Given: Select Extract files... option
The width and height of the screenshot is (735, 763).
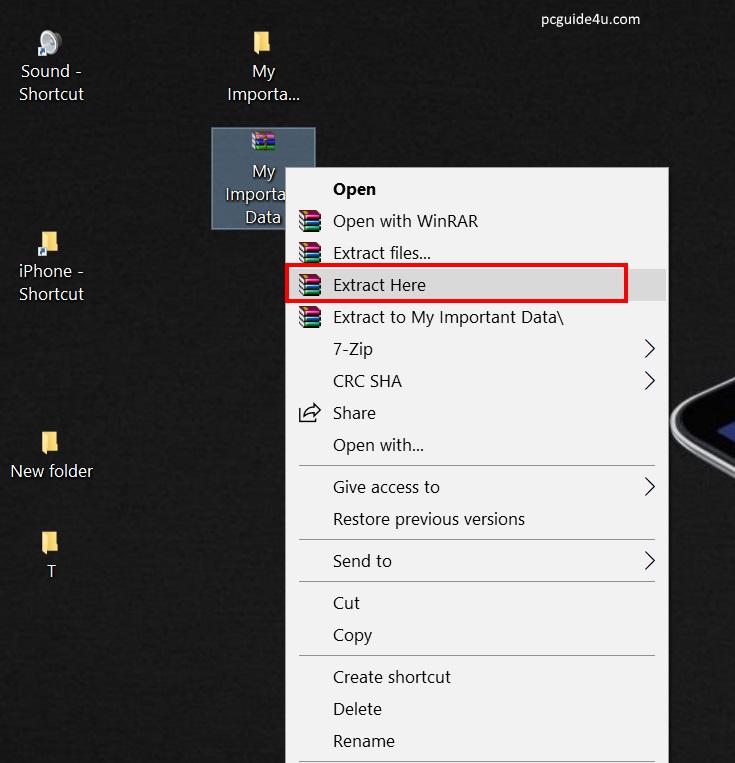Looking at the screenshot, I should 381,253.
